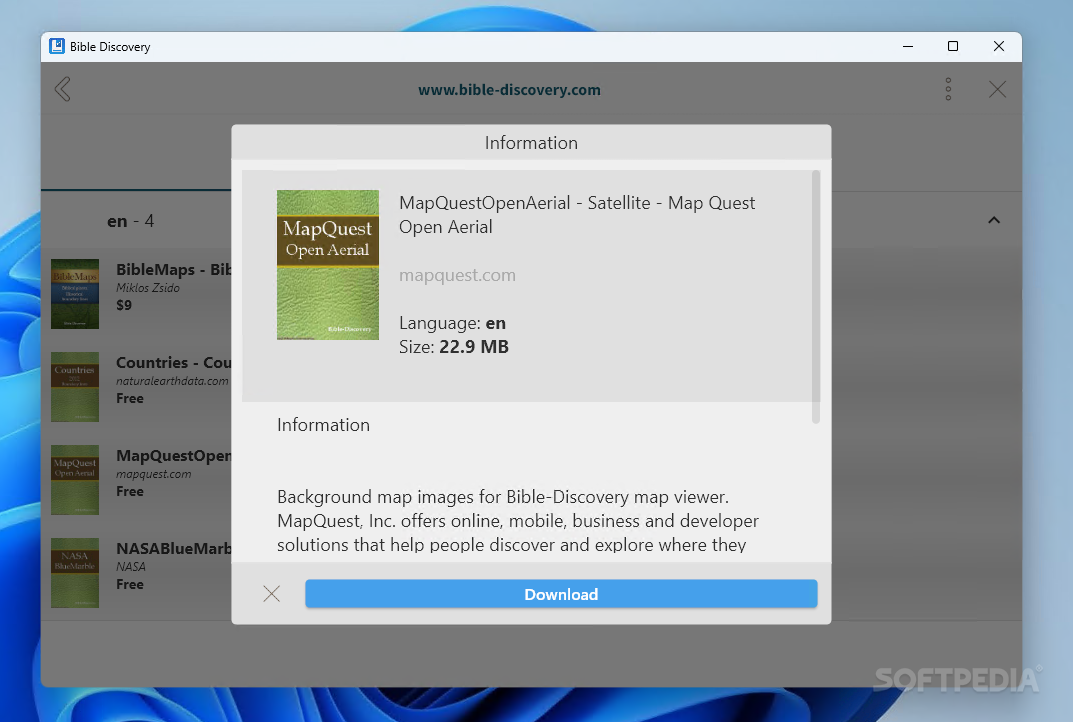Click the Download button
The width and height of the screenshot is (1073, 722).
(560, 594)
